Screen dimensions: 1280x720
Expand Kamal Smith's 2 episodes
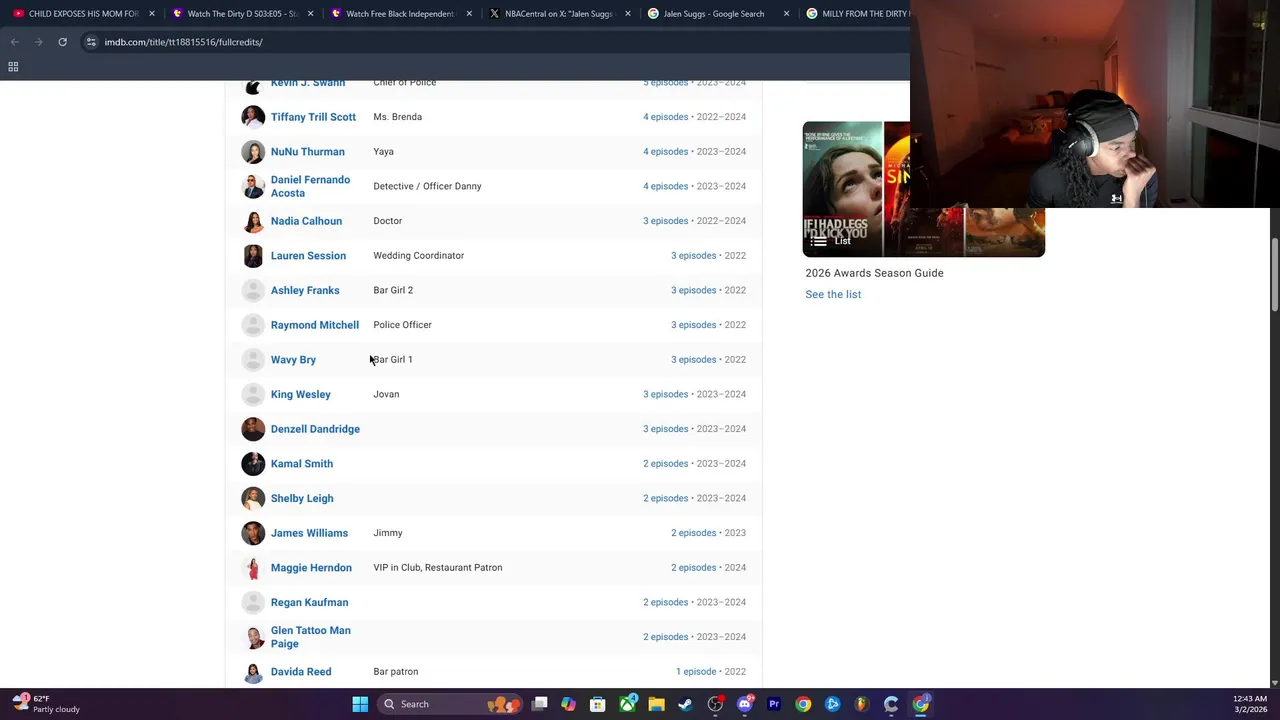point(665,464)
